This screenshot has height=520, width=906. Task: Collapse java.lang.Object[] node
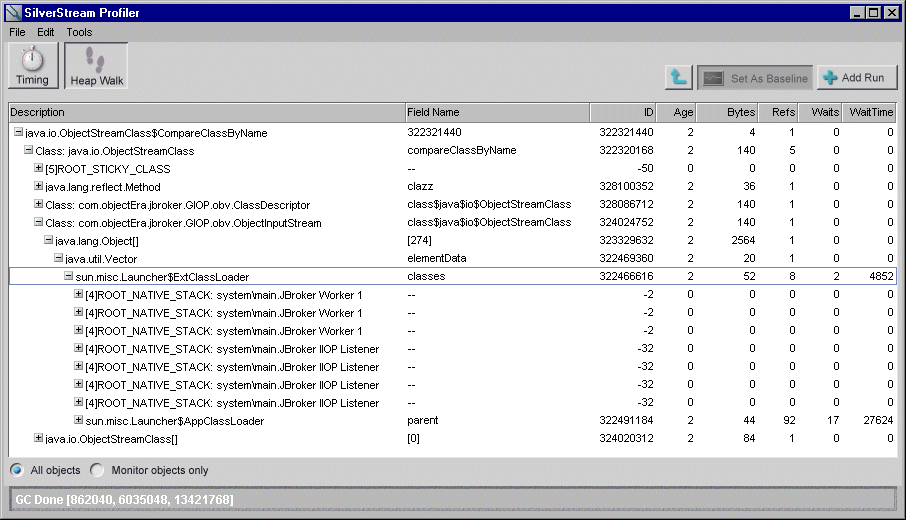[49, 240]
